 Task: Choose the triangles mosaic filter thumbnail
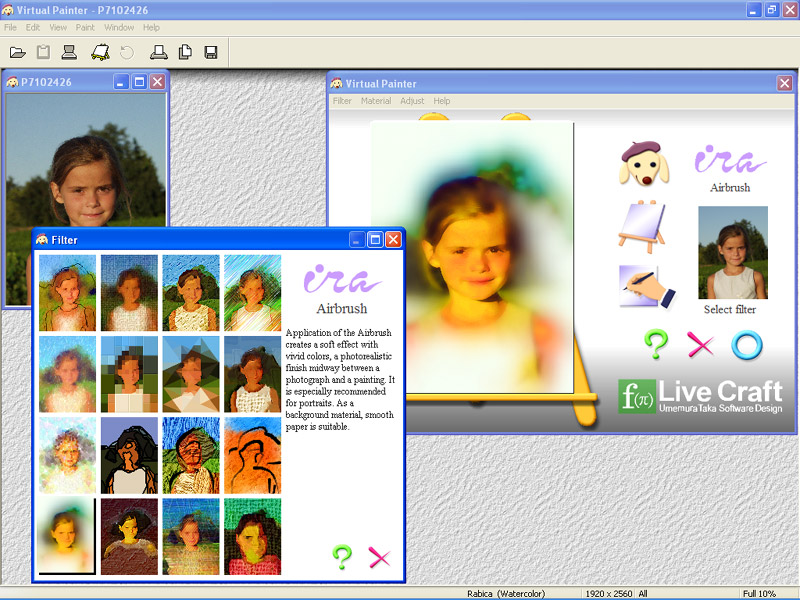pyautogui.click(x=191, y=374)
